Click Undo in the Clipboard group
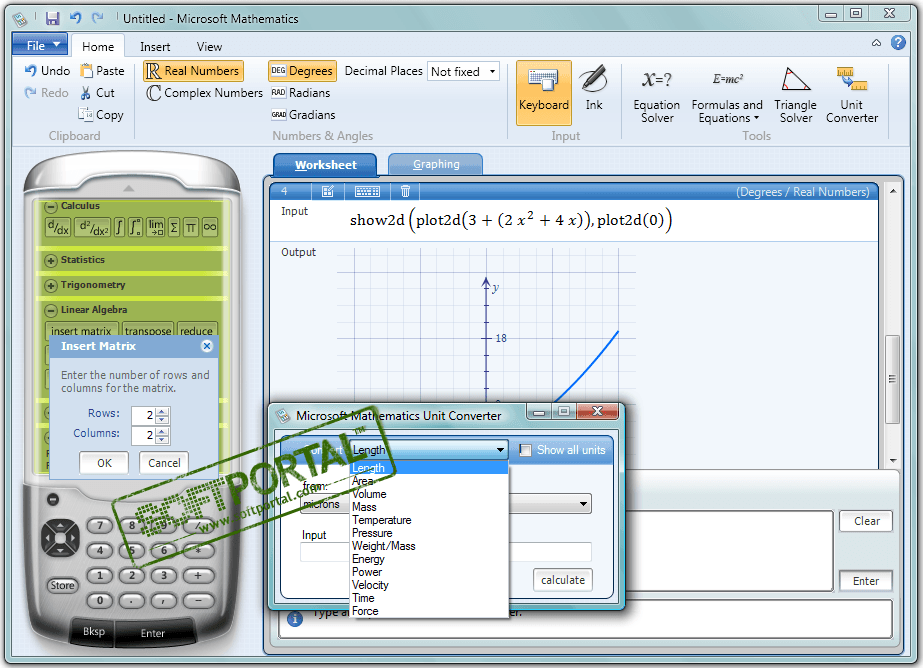This screenshot has width=923, height=668. point(47,71)
